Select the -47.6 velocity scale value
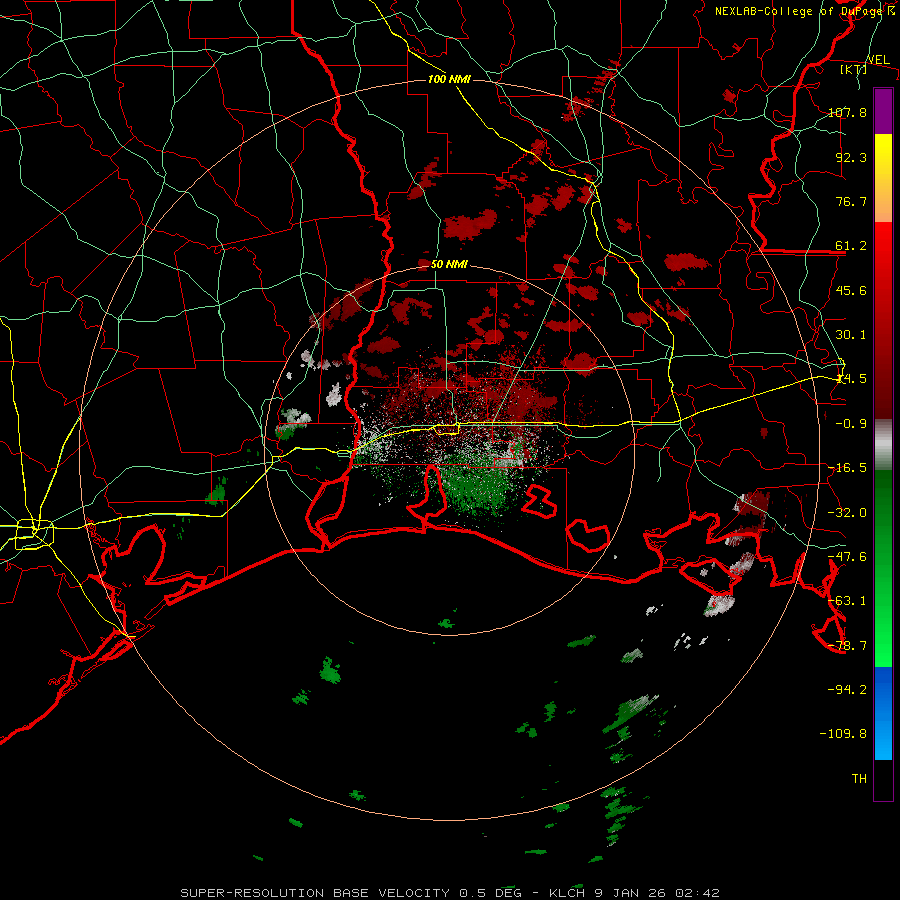This screenshot has height=900, width=900. (848, 557)
